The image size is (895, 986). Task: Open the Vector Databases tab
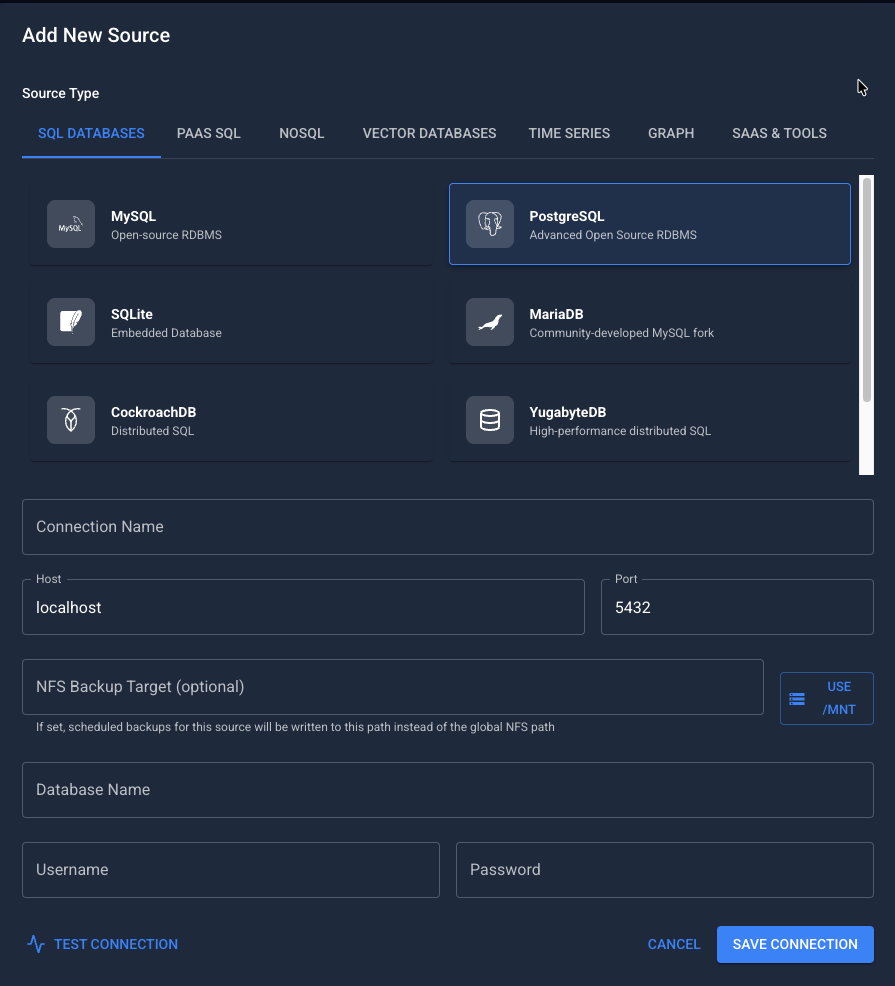430,133
